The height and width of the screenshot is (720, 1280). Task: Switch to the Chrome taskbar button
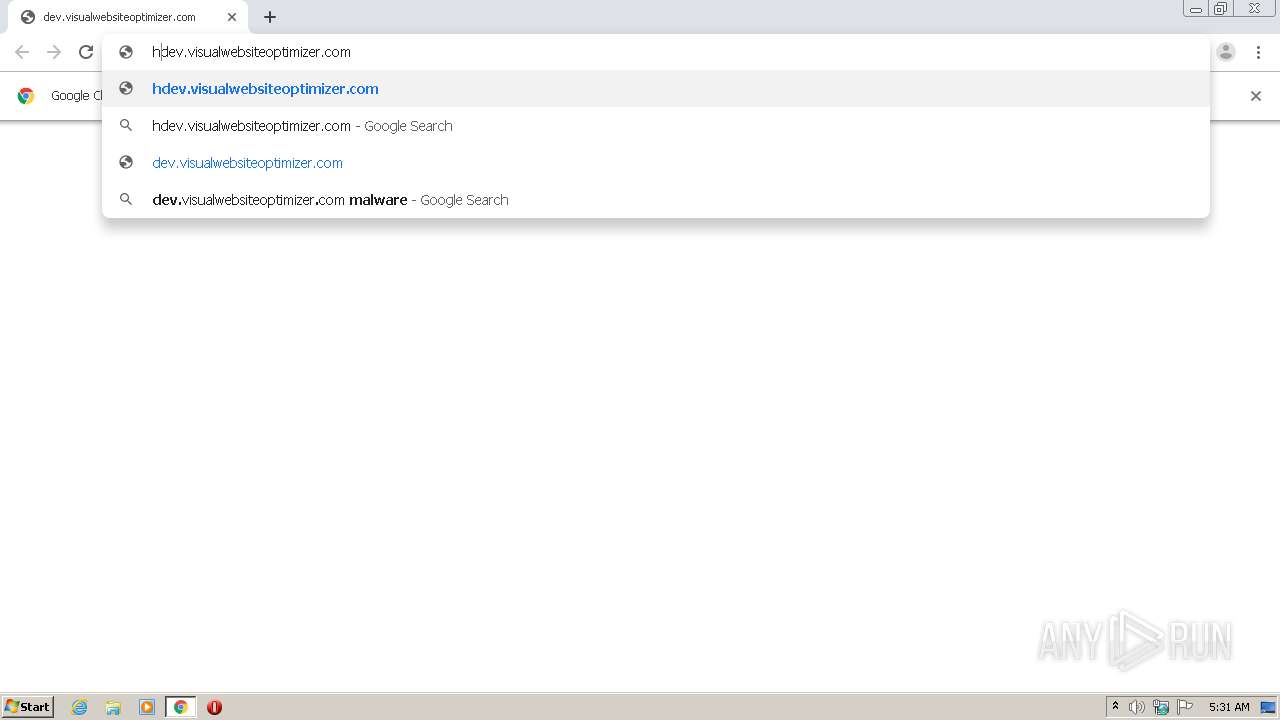coord(181,707)
